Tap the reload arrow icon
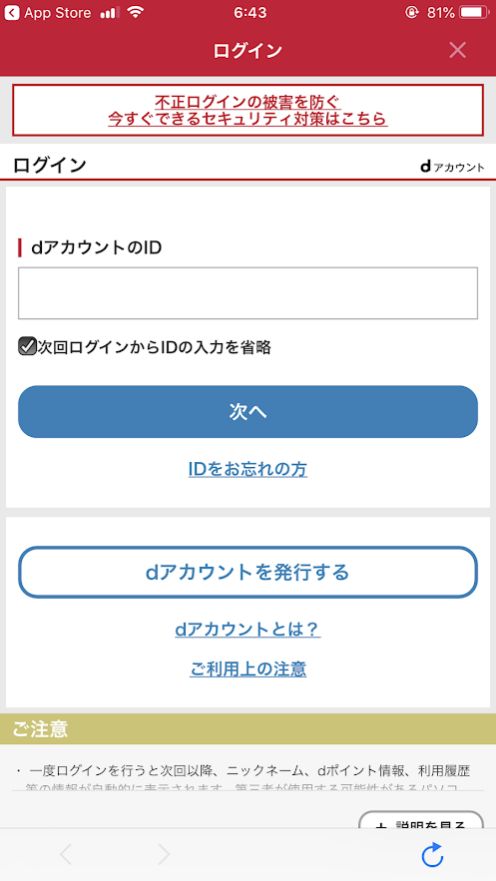Image resolution: width=496 pixels, height=881 pixels. click(433, 855)
